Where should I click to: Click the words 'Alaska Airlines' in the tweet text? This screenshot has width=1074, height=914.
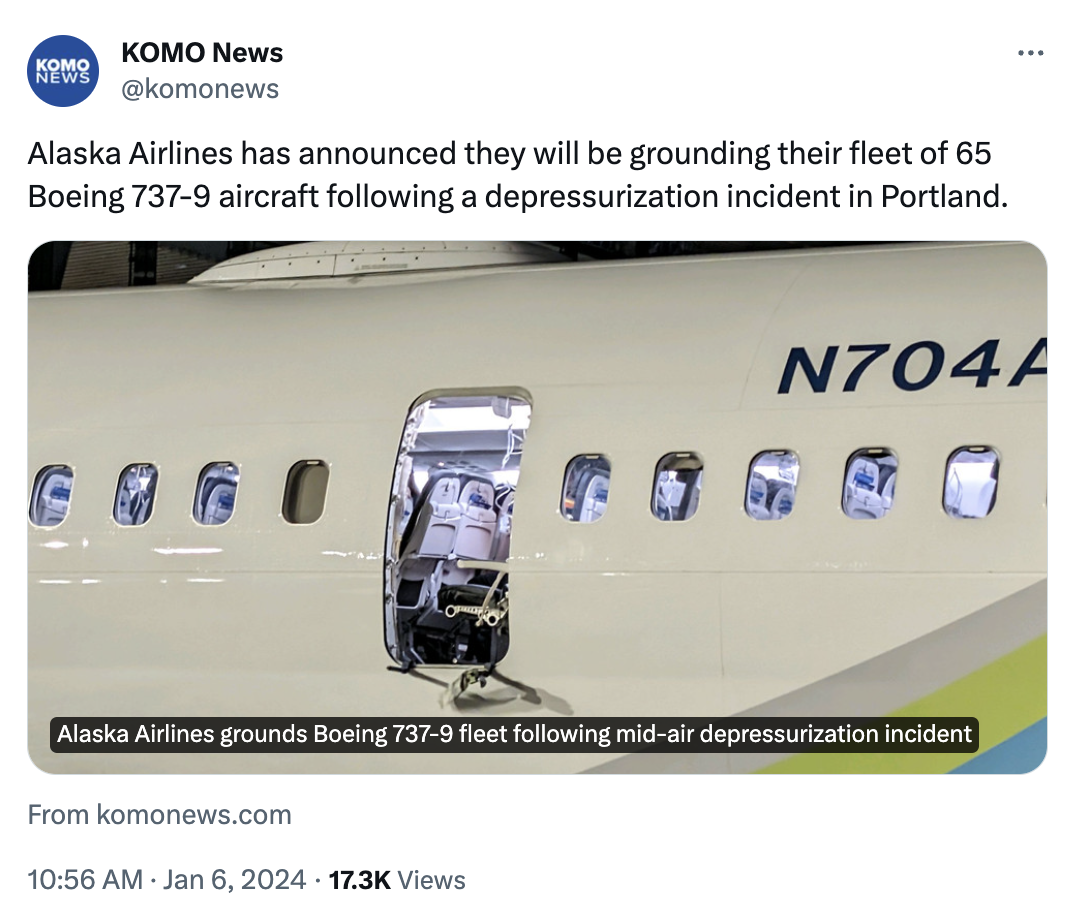(125, 155)
